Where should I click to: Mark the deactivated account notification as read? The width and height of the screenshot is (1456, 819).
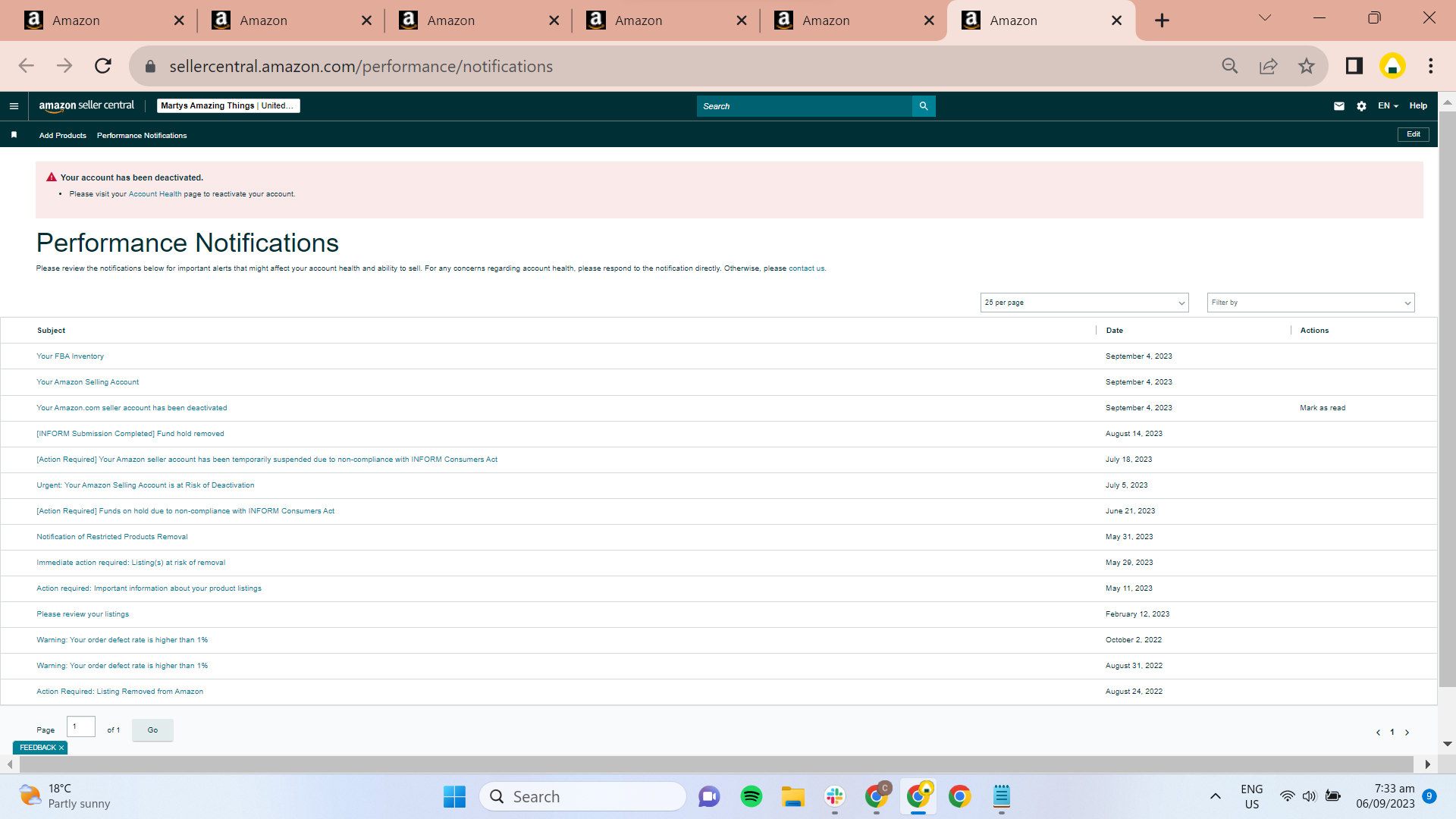1323,408
